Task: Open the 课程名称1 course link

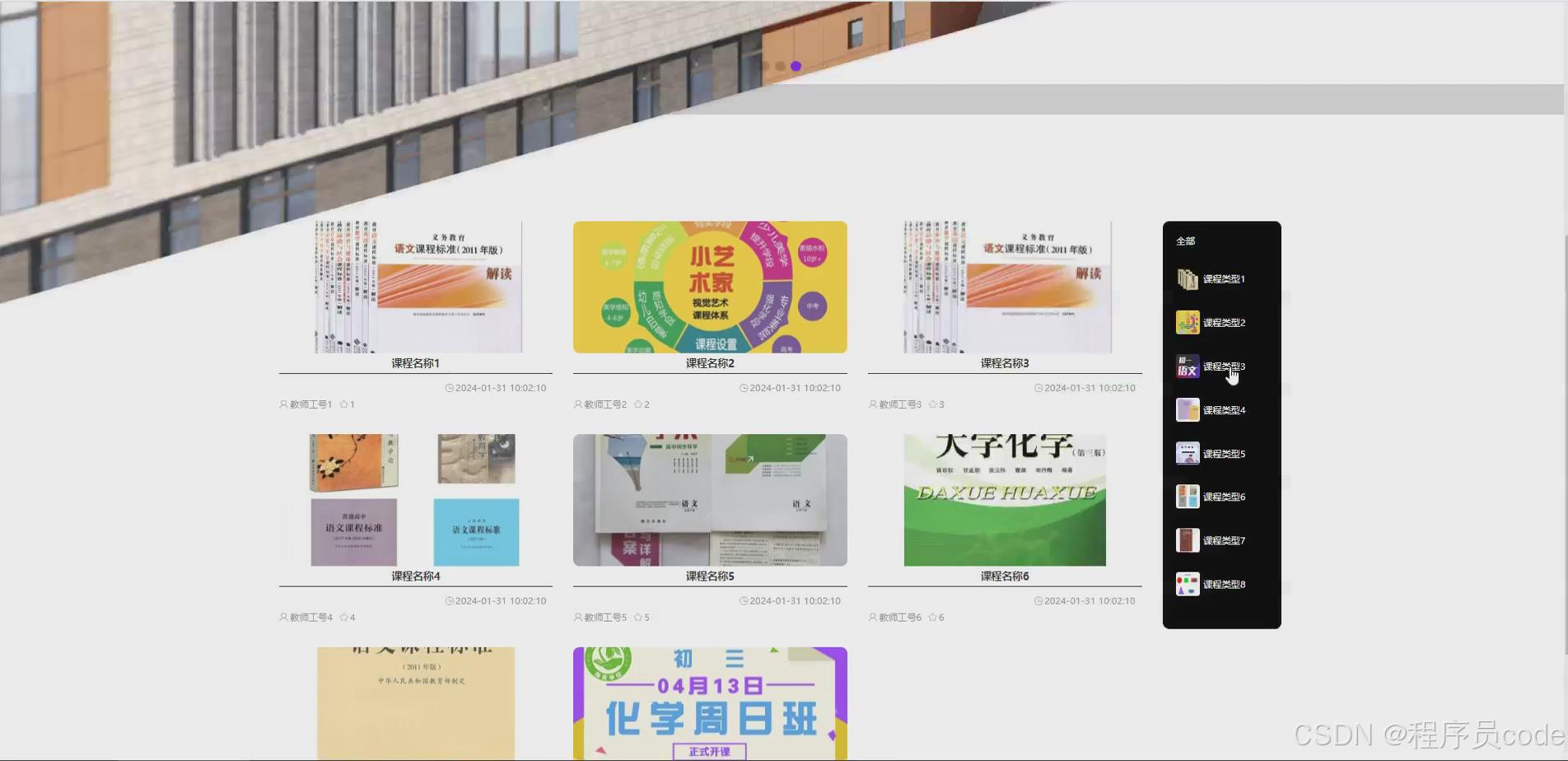Action: coord(416,362)
